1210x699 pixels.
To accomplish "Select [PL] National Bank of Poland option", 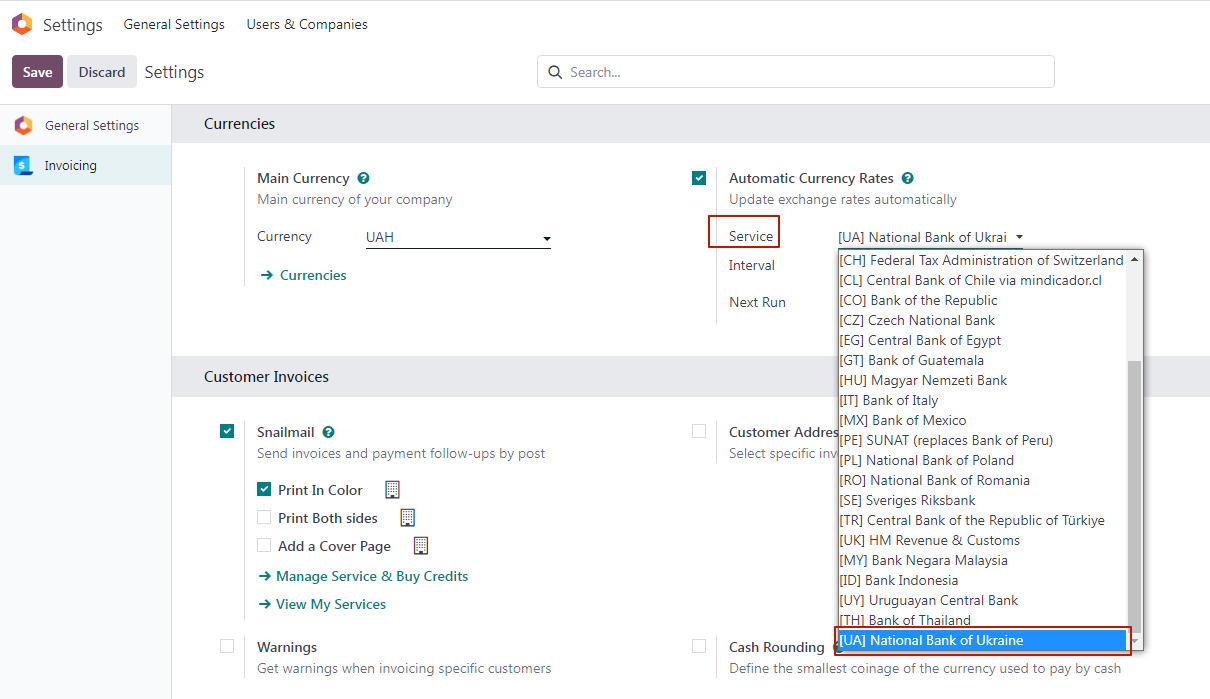I will [x=926, y=460].
